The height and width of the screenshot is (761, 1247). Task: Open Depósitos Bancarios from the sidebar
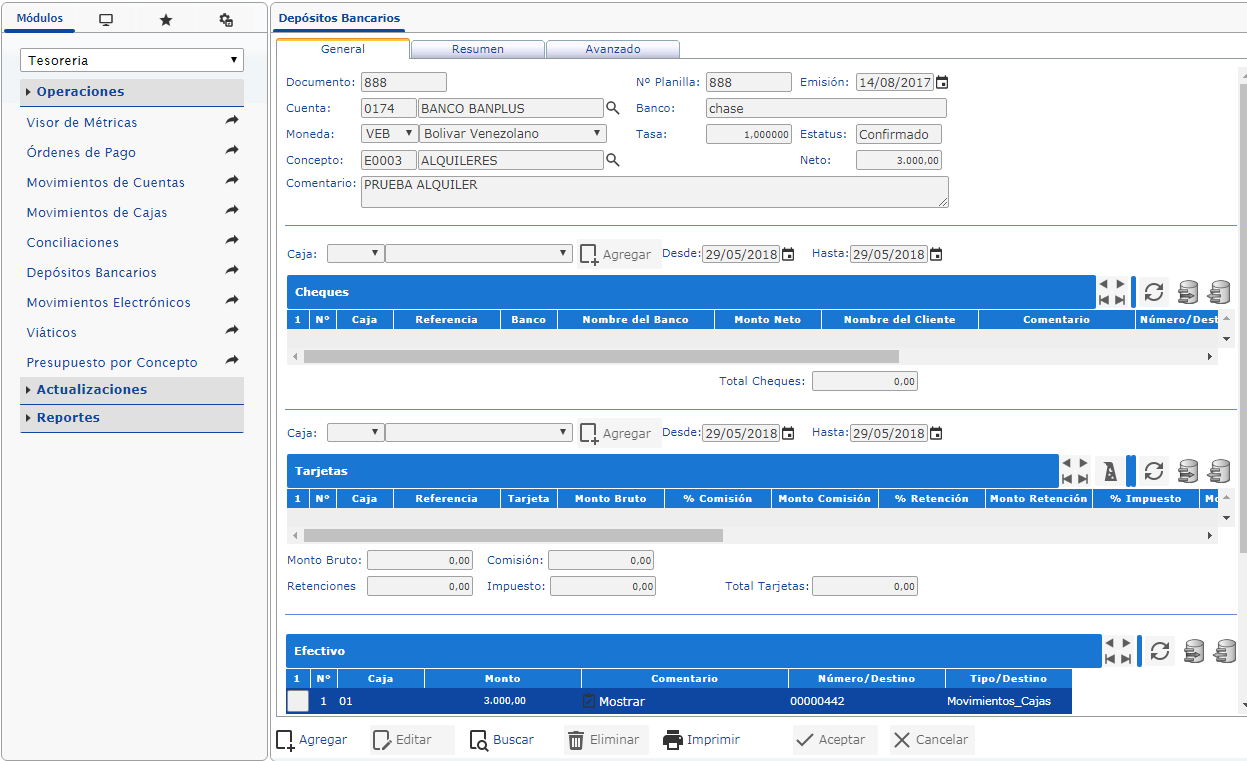click(x=92, y=272)
